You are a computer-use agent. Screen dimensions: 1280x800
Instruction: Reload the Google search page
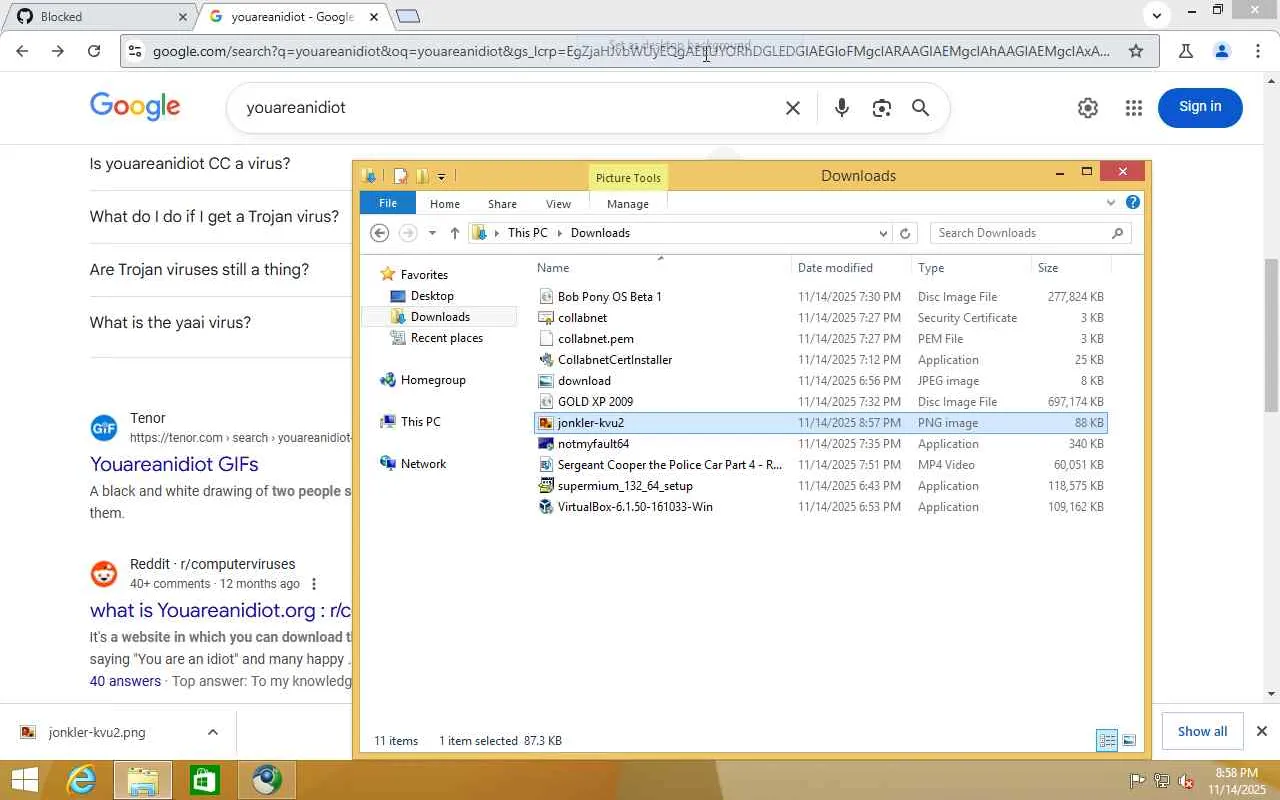[94, 51]
